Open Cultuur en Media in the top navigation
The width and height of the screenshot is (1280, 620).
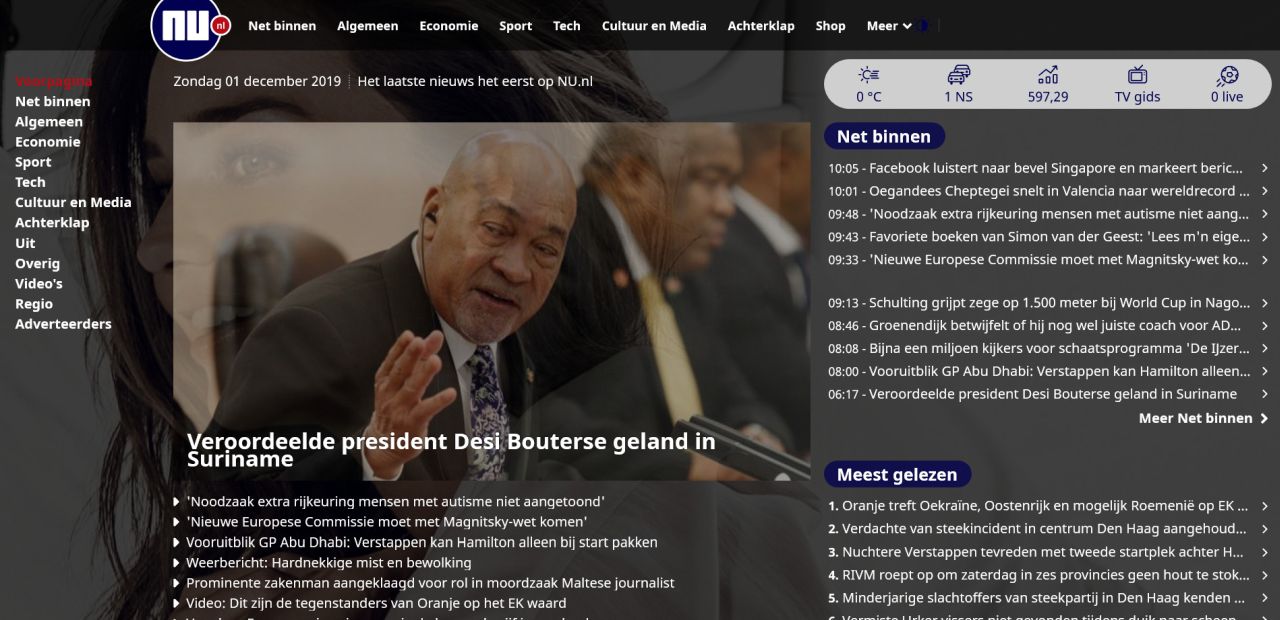pyautogui.click(x=654, y=26)
